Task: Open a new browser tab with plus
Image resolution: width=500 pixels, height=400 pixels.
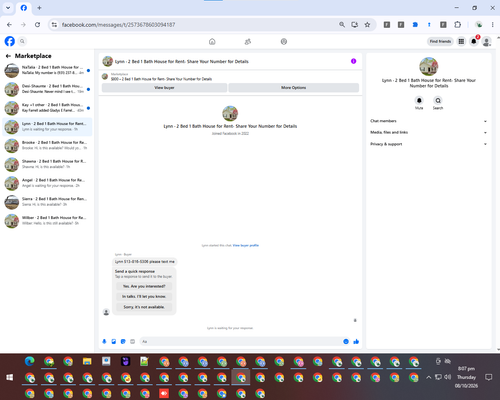Action: point(39,8)
